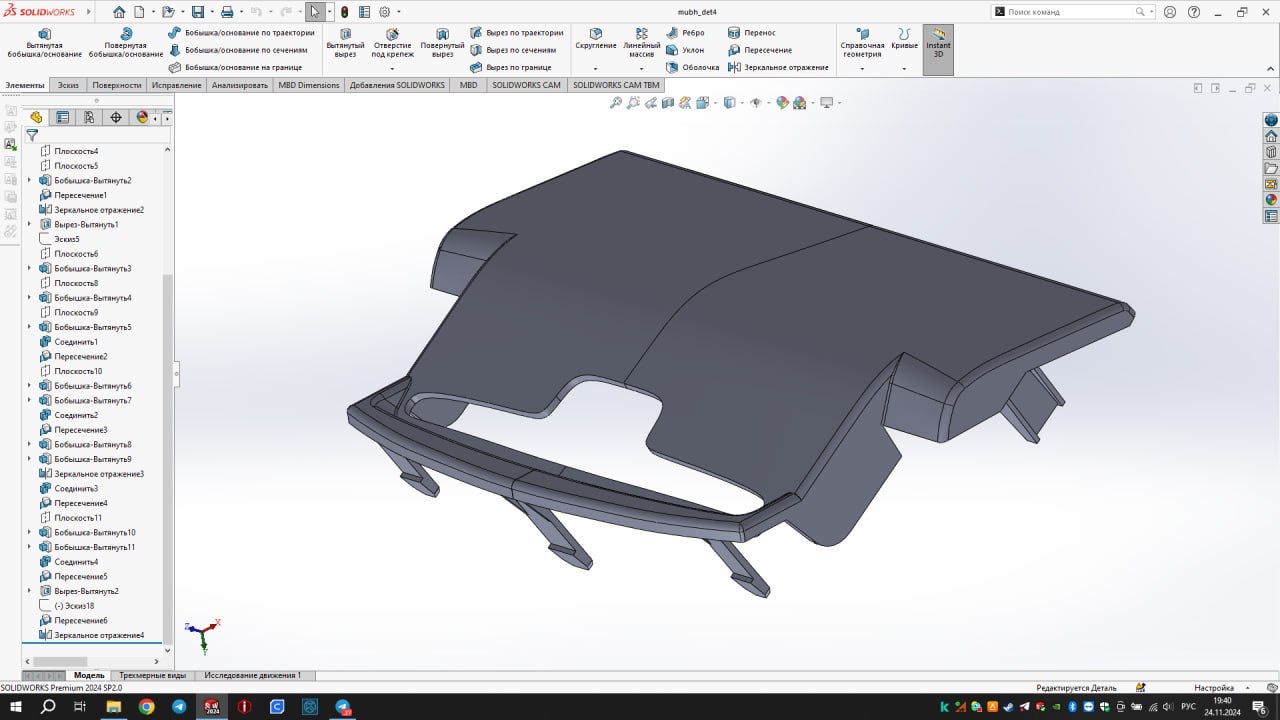Screen dimensions: 1280x720
Task: Toggle the selection arrow tool
Action: point(315,12)
